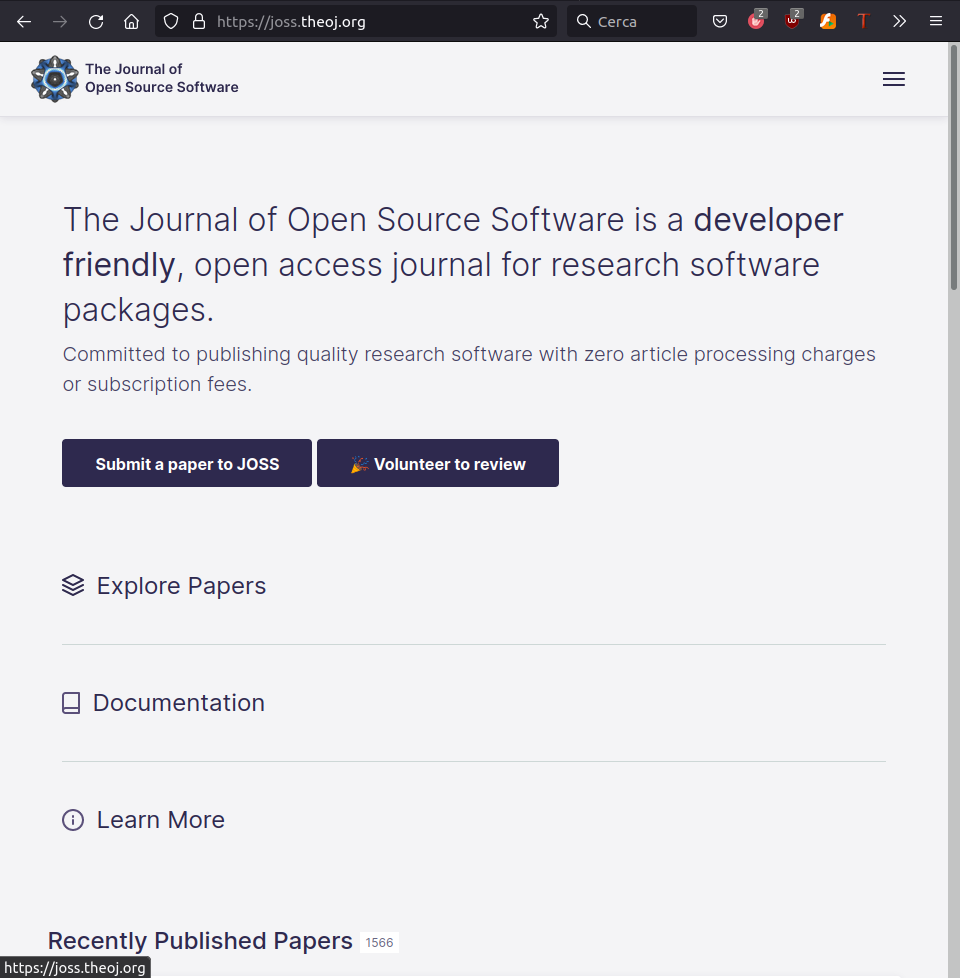Show more toolbar extensions overflow
The height and width of the screenshot is (978, 960).
tap(899, 22)
